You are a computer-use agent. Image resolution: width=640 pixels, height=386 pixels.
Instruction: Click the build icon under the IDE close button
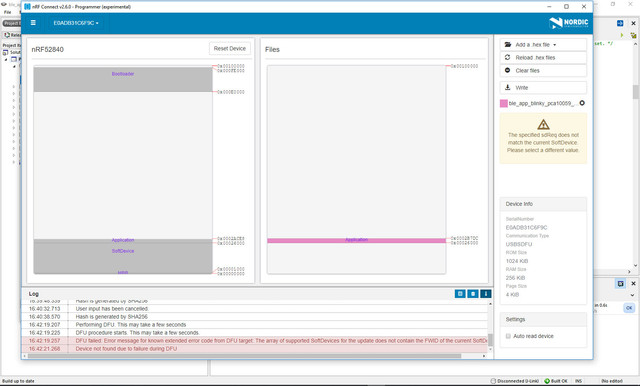pyautogui.click(x=633, y=35)
